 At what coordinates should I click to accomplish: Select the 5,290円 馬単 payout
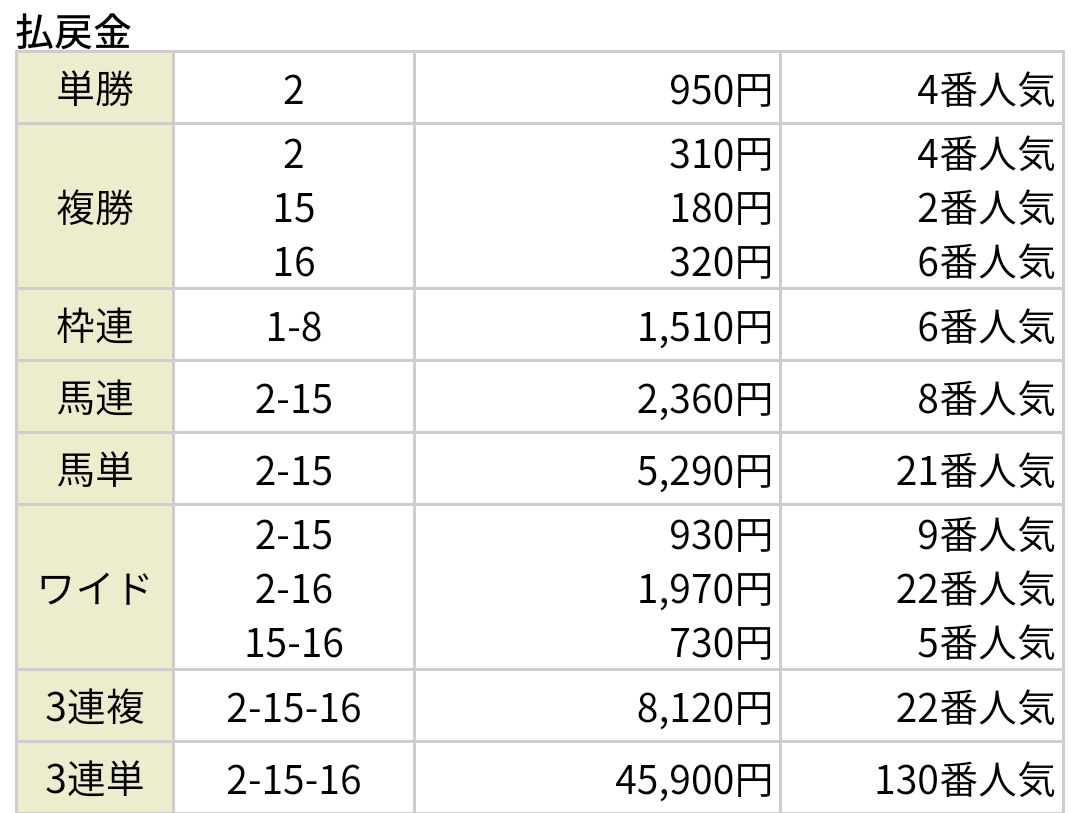(705, 471)
